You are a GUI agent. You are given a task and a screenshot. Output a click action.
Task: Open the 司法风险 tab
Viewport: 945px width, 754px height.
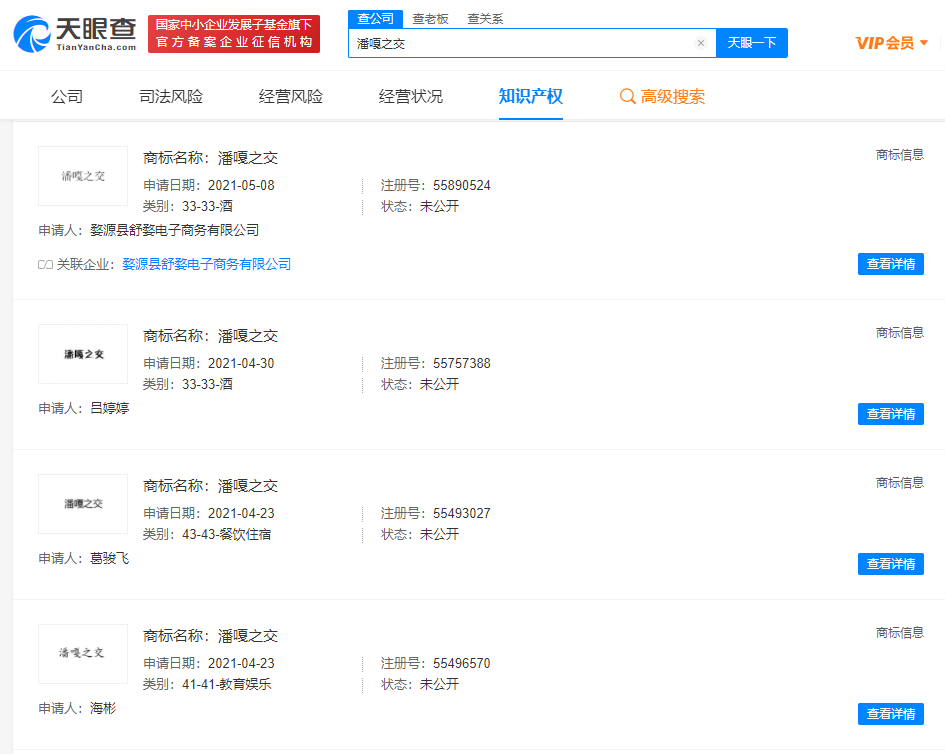pos(171,97)
